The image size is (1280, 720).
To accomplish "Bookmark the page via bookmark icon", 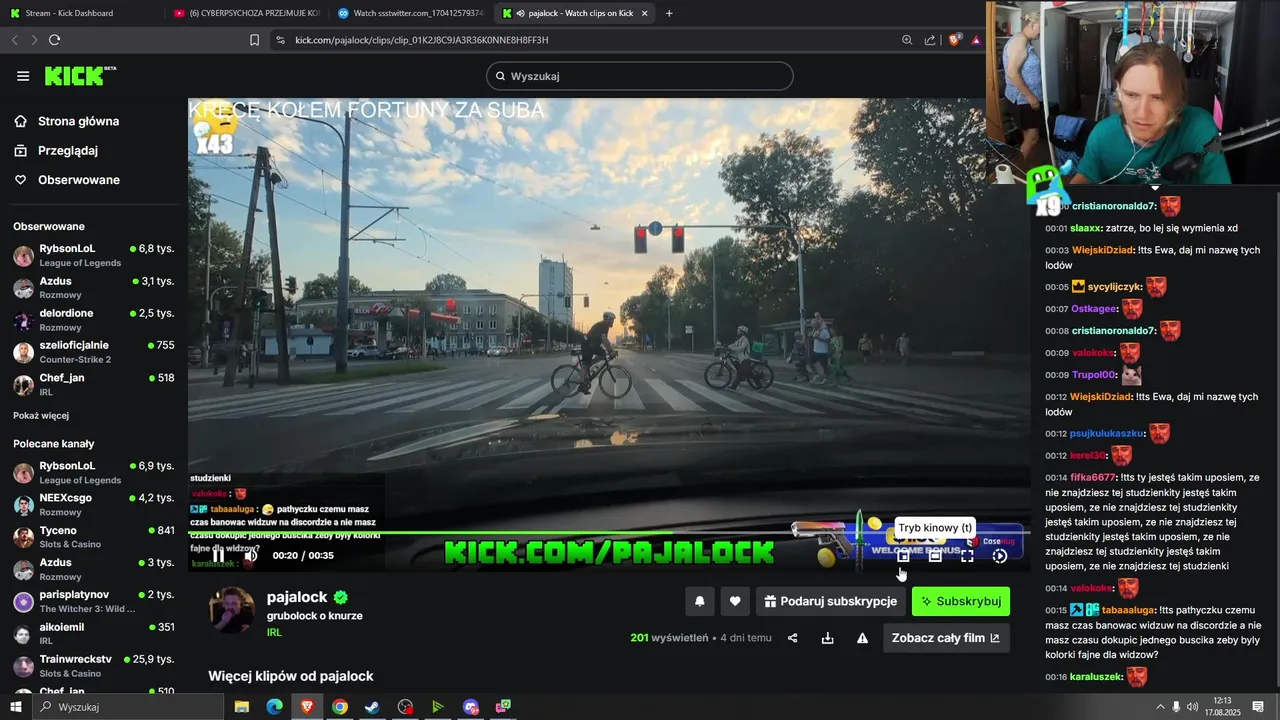I will pyautogui.click(x=254, y=40).
